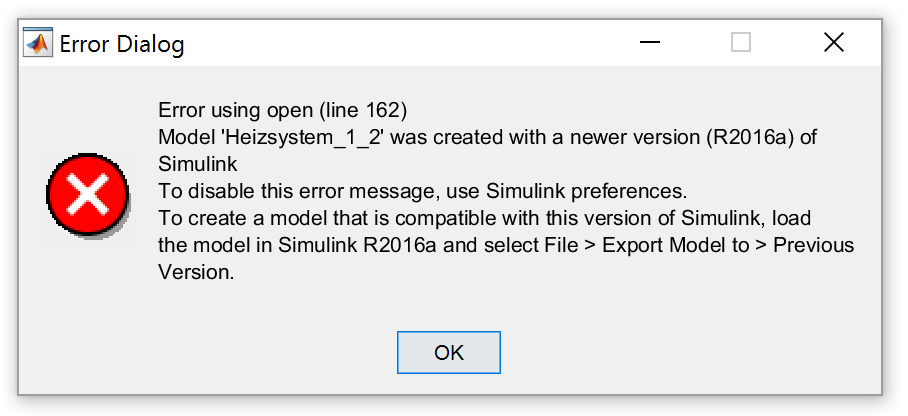This screenshot has height=416, width=908.
Task: Click the MATLAB logo in title bar
Action: [x=39, y=44]
